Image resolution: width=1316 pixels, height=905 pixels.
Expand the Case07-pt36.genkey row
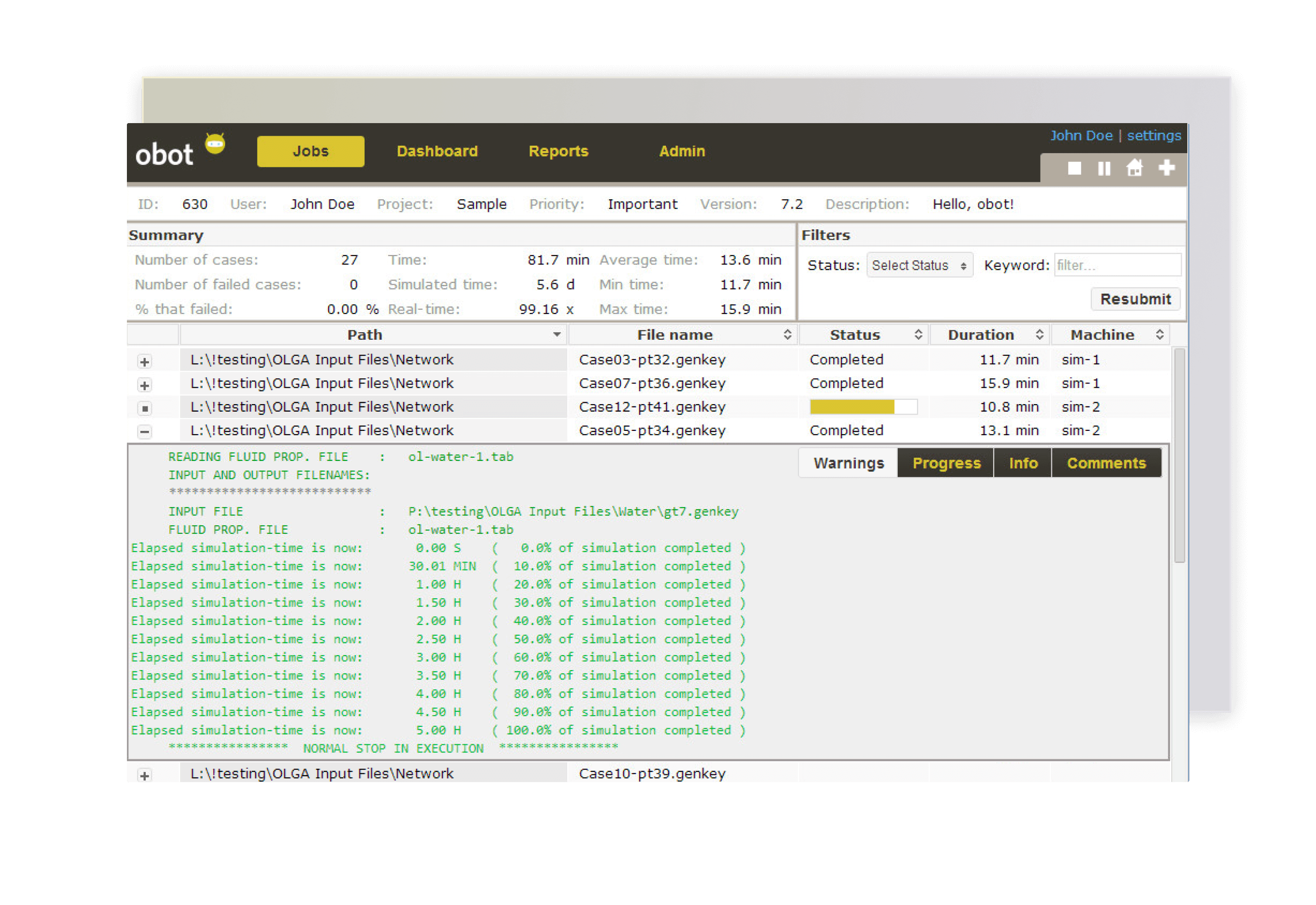(x=145, y=386)
